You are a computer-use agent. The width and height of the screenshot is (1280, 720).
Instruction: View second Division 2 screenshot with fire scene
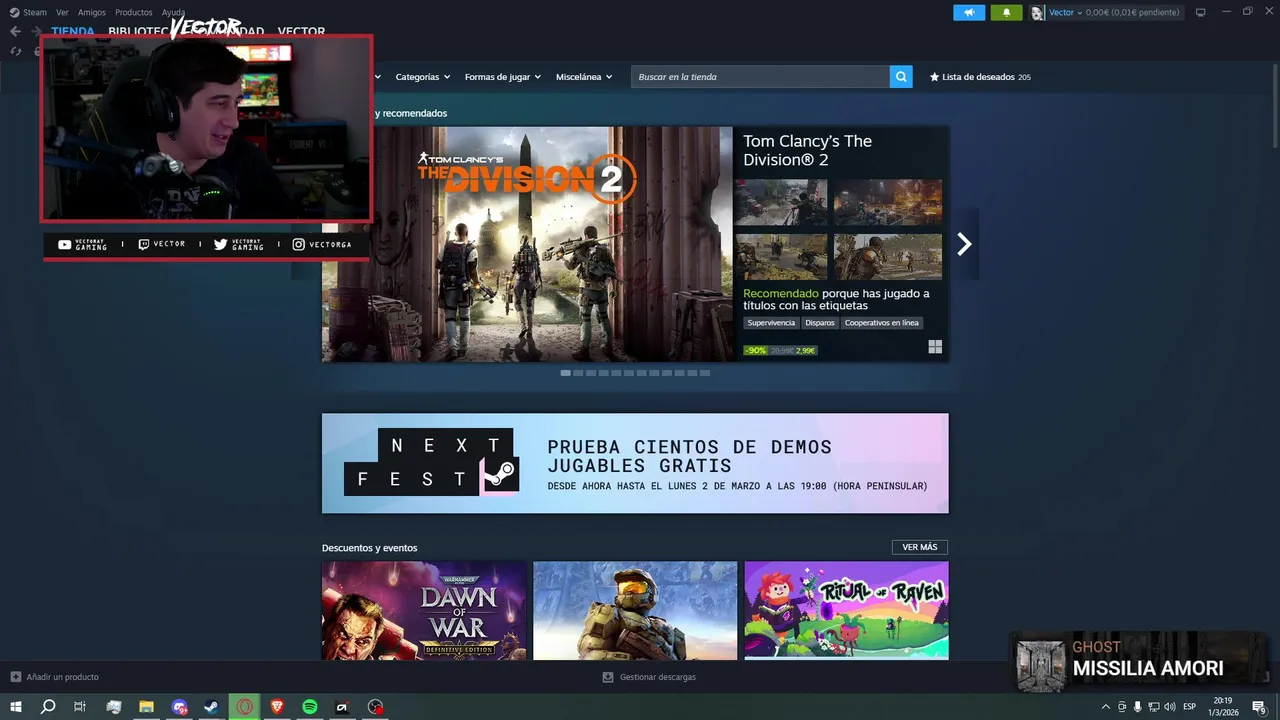(888, 203)
